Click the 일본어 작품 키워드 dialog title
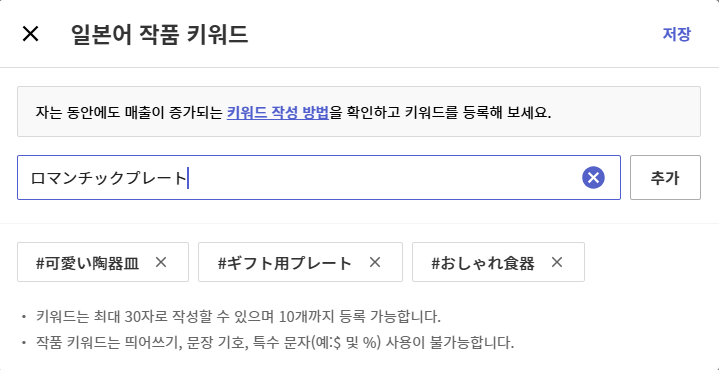The width and height of the screenshot is (719, 370). pos(159,35)
